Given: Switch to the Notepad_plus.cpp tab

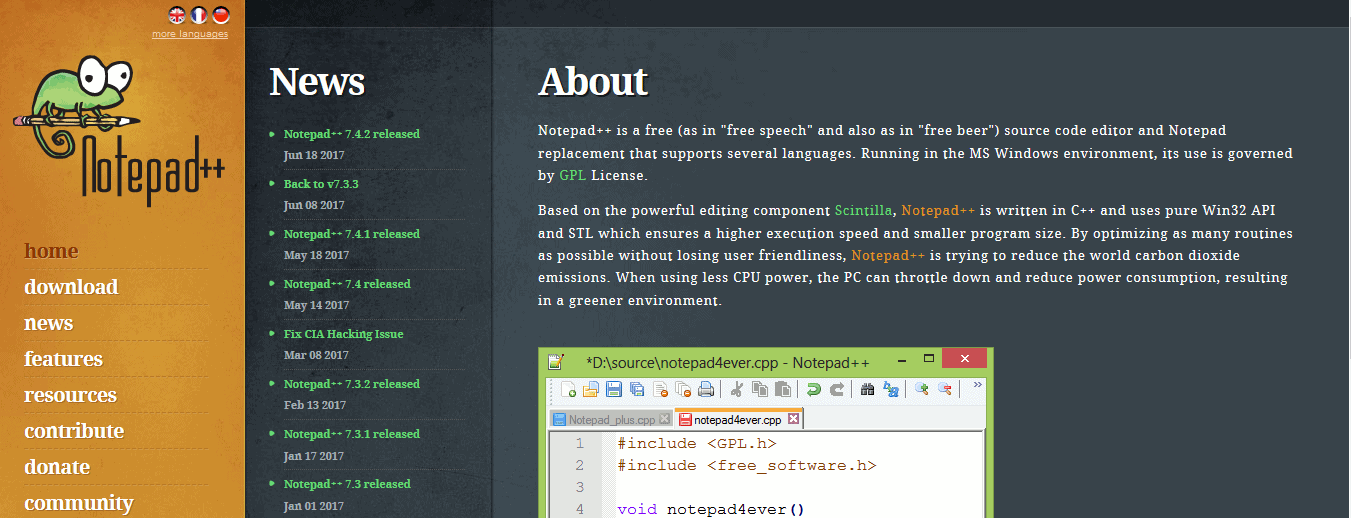Looking at the screenshot, I should click(611, 419).
